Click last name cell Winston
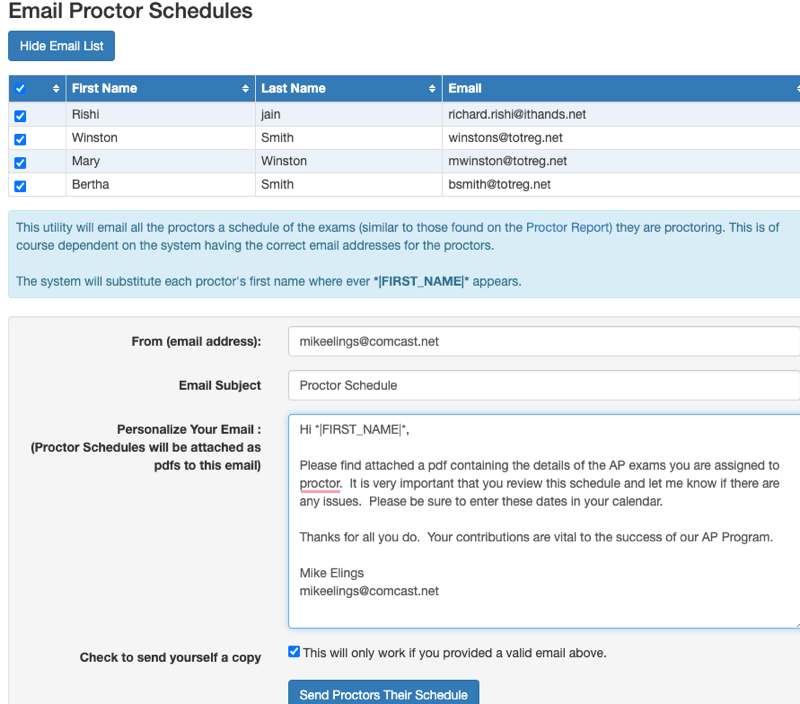The width and height of the screenshot is (800, 704). click(x=348, y=161)
